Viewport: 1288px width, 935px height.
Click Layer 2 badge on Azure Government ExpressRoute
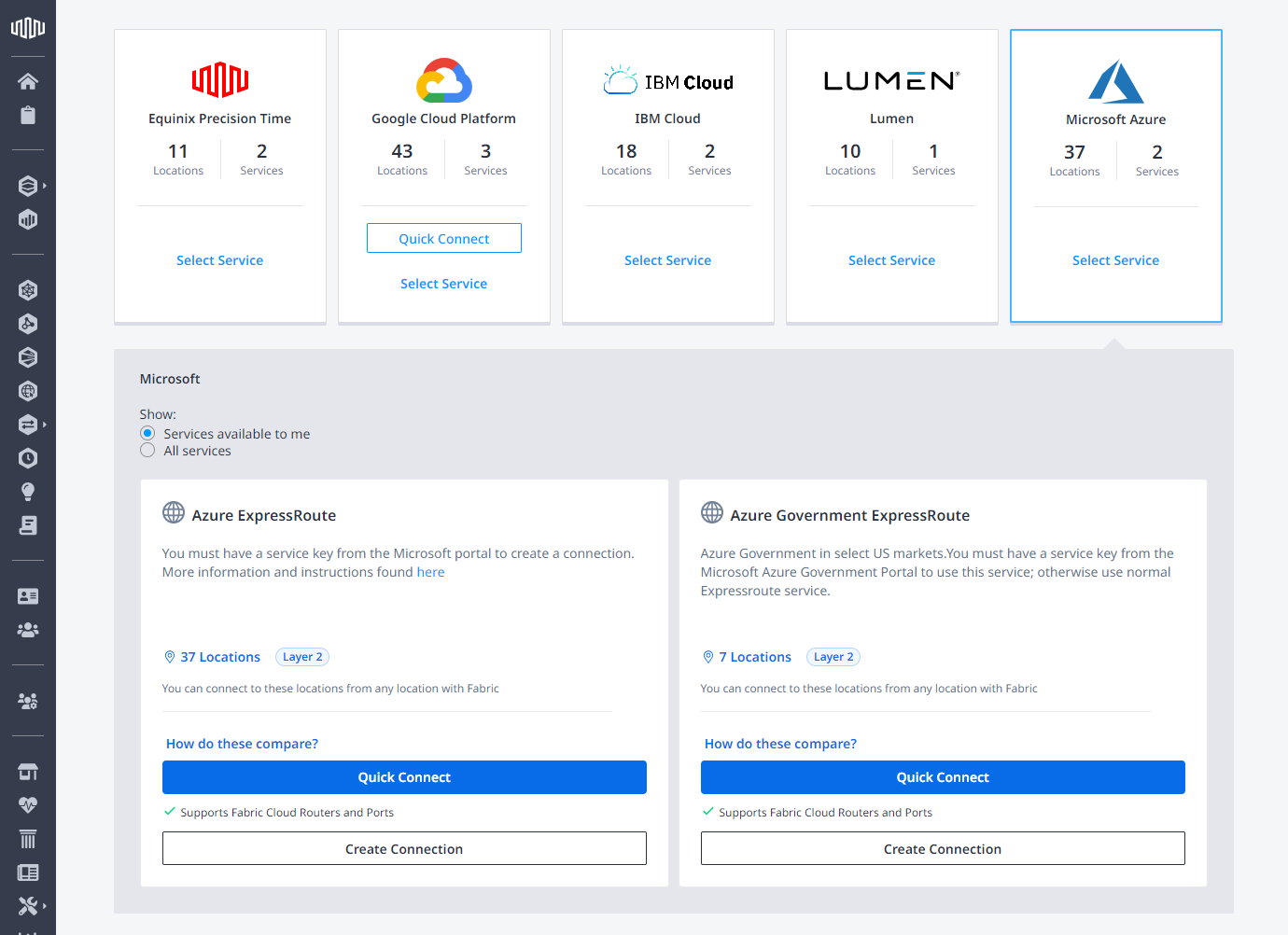(833, 657)
